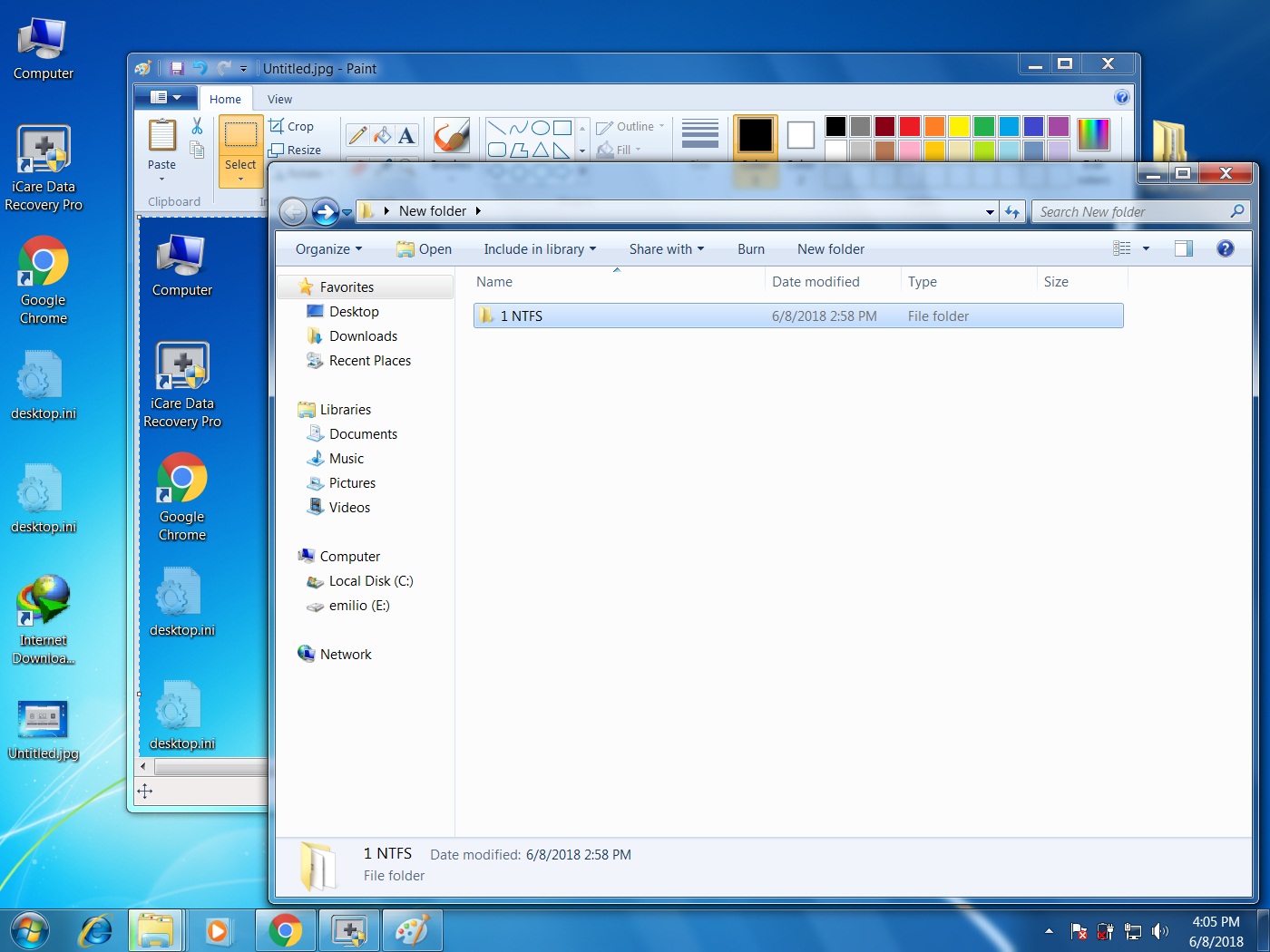Open the Paint Home tab
The height and width of the screenshot is (952, 1270).
click(x=225, y=100)
